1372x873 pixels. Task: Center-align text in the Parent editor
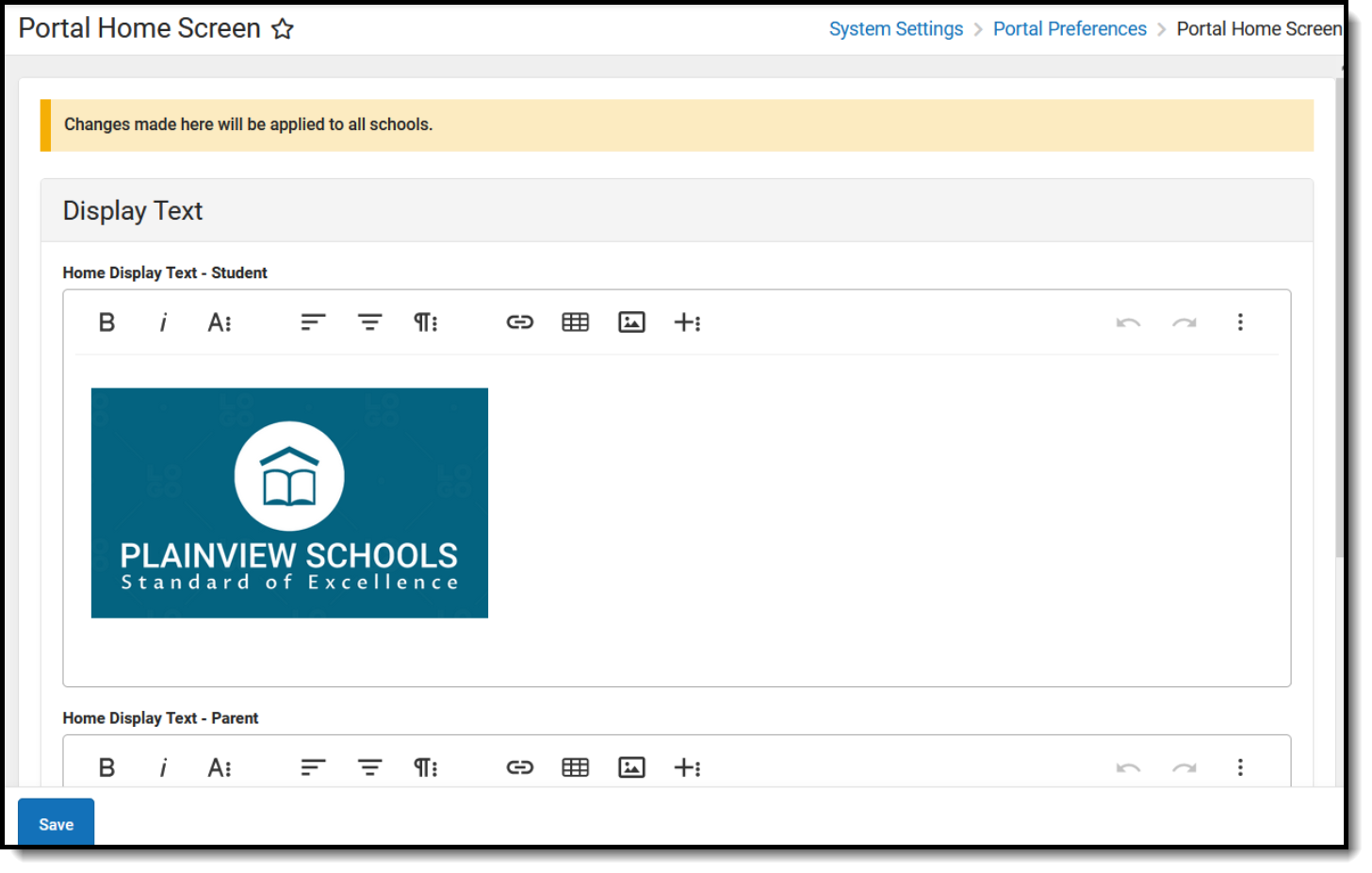369,767
